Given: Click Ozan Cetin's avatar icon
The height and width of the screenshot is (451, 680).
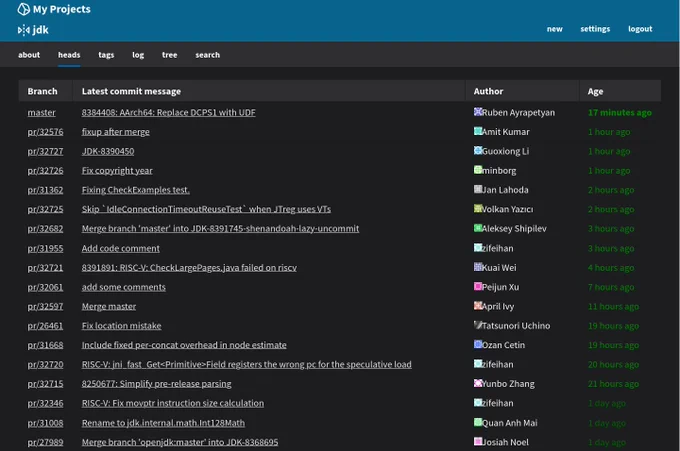Looking at the screenshot, I should point(478,344).
